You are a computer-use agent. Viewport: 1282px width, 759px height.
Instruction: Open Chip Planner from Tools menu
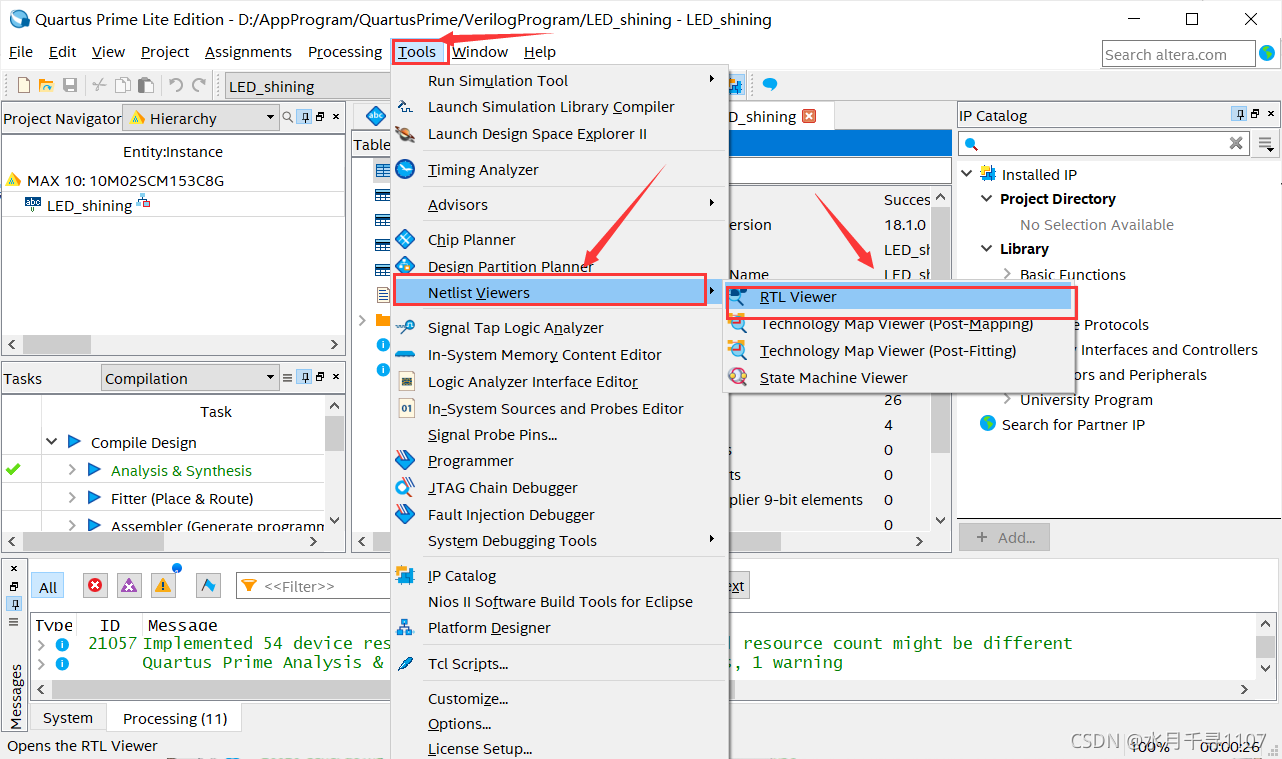pyautogui.click(x=472, y=240)
